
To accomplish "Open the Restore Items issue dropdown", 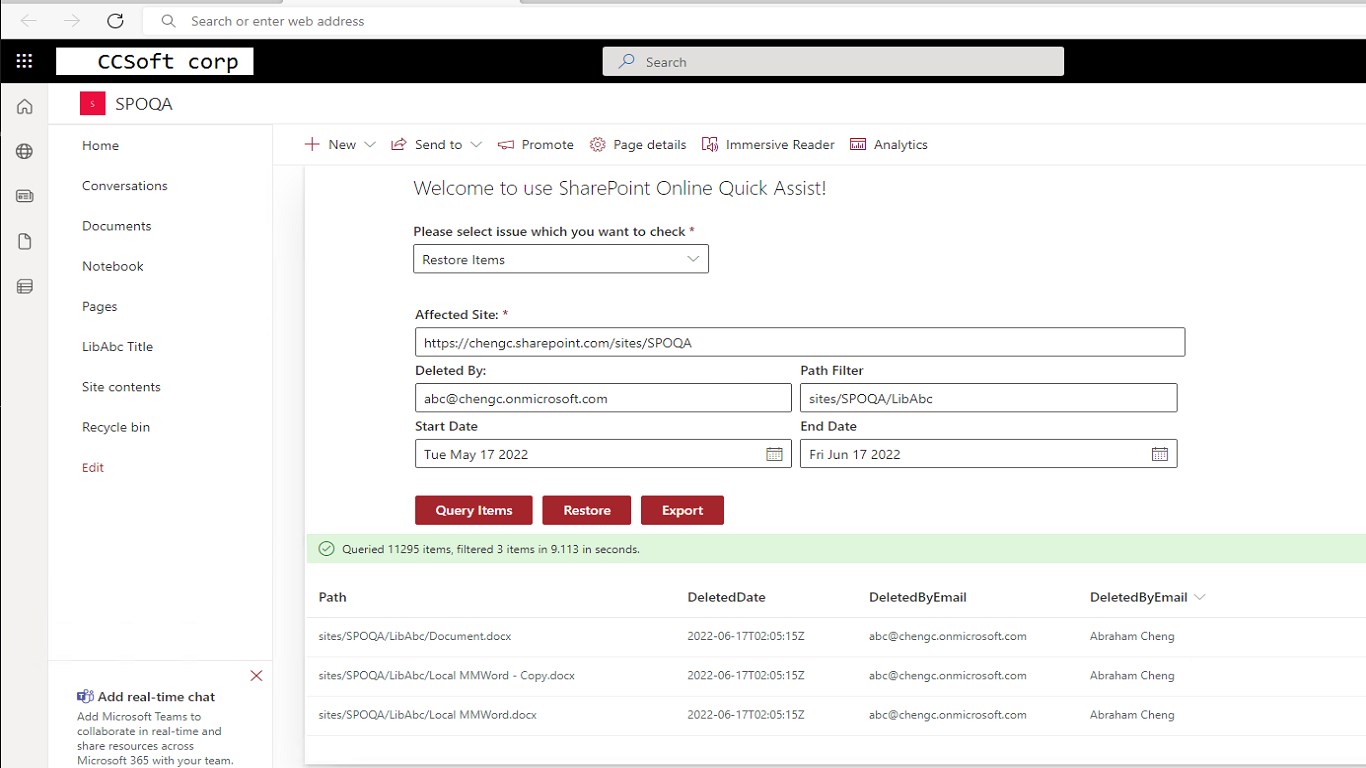I will coord(561,259).
